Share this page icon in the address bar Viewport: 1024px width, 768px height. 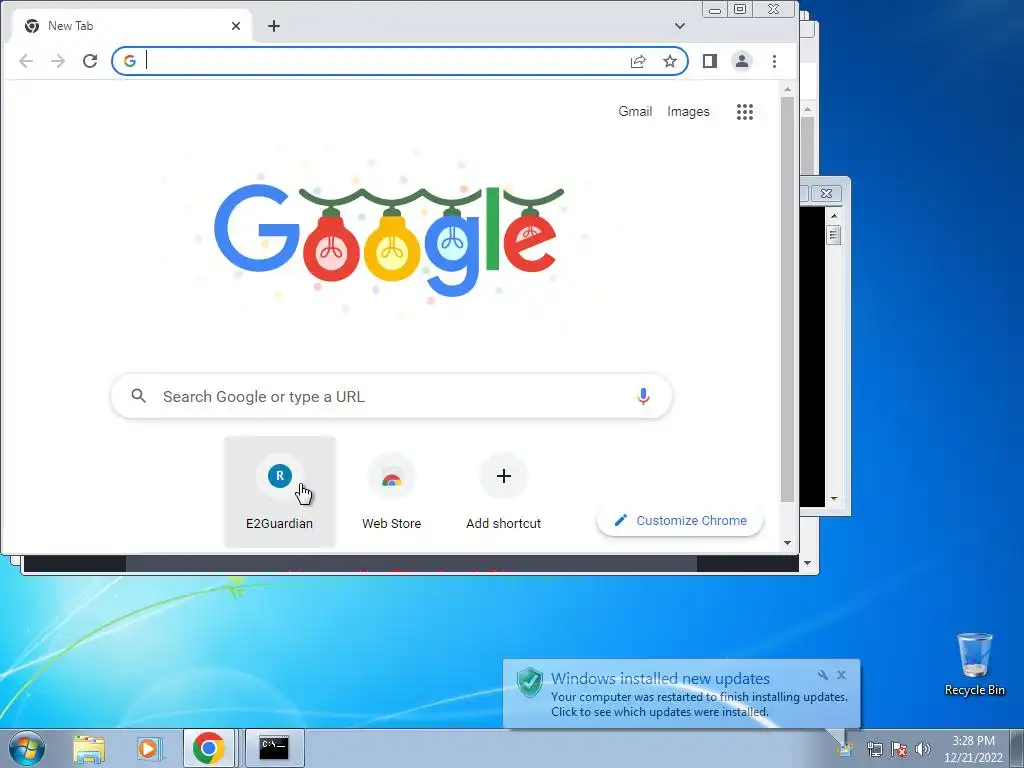click(638, 61)
